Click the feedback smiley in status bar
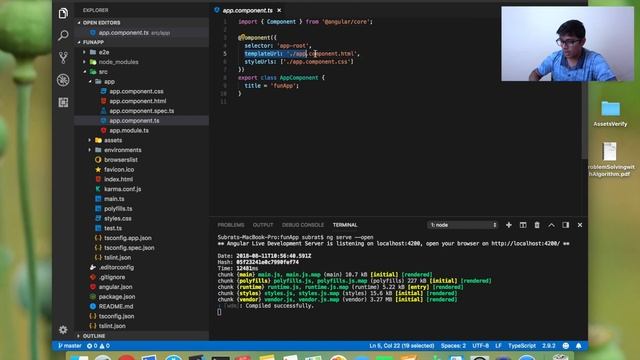The width and height of the screenshot is (640, 360). (566, 346)
